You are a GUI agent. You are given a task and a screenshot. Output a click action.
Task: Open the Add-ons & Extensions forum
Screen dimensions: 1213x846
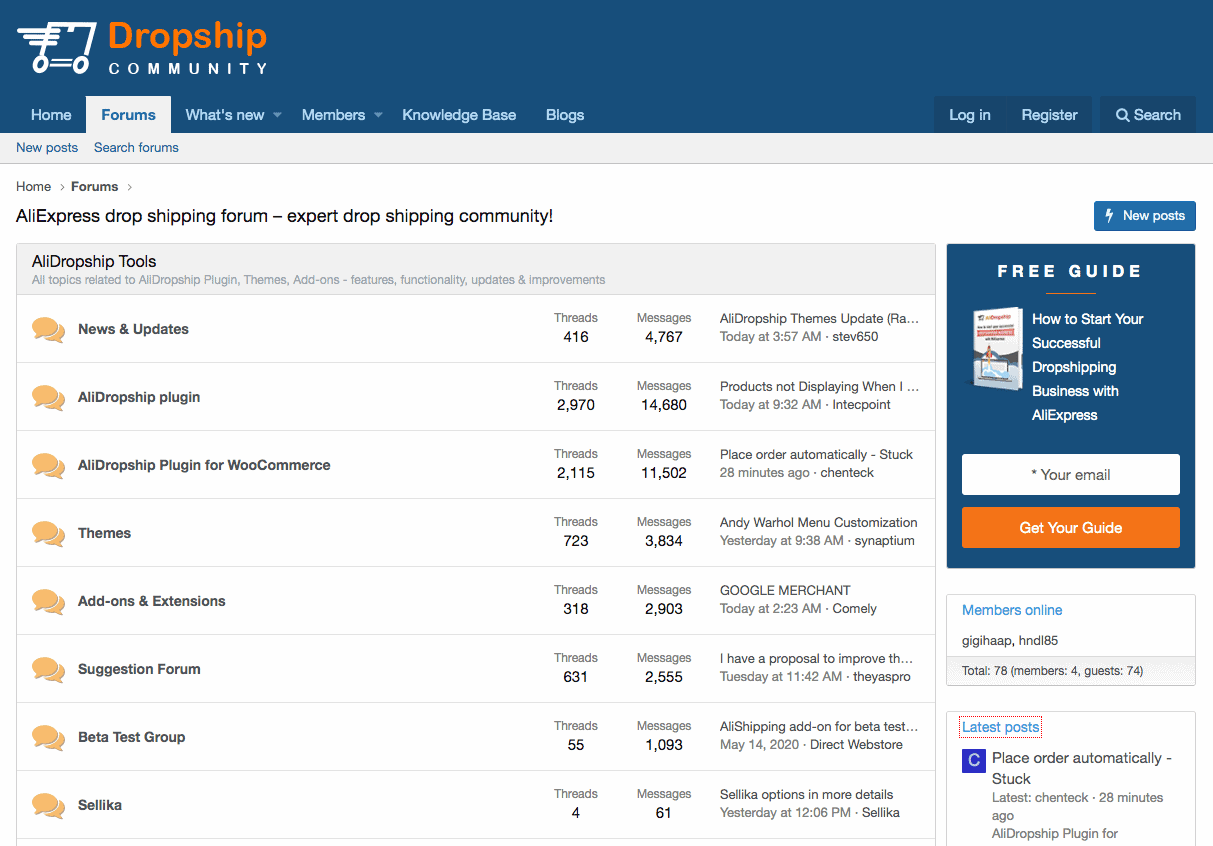152,601
